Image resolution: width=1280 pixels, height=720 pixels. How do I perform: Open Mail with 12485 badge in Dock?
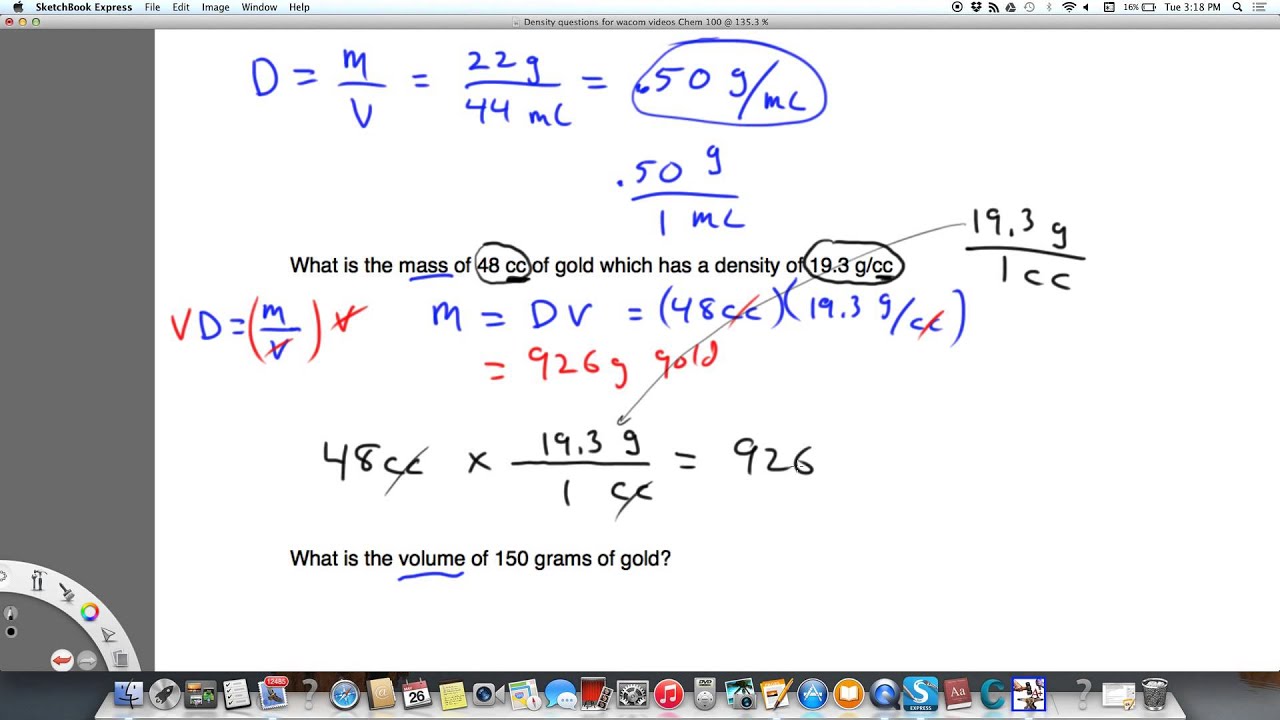272,694
